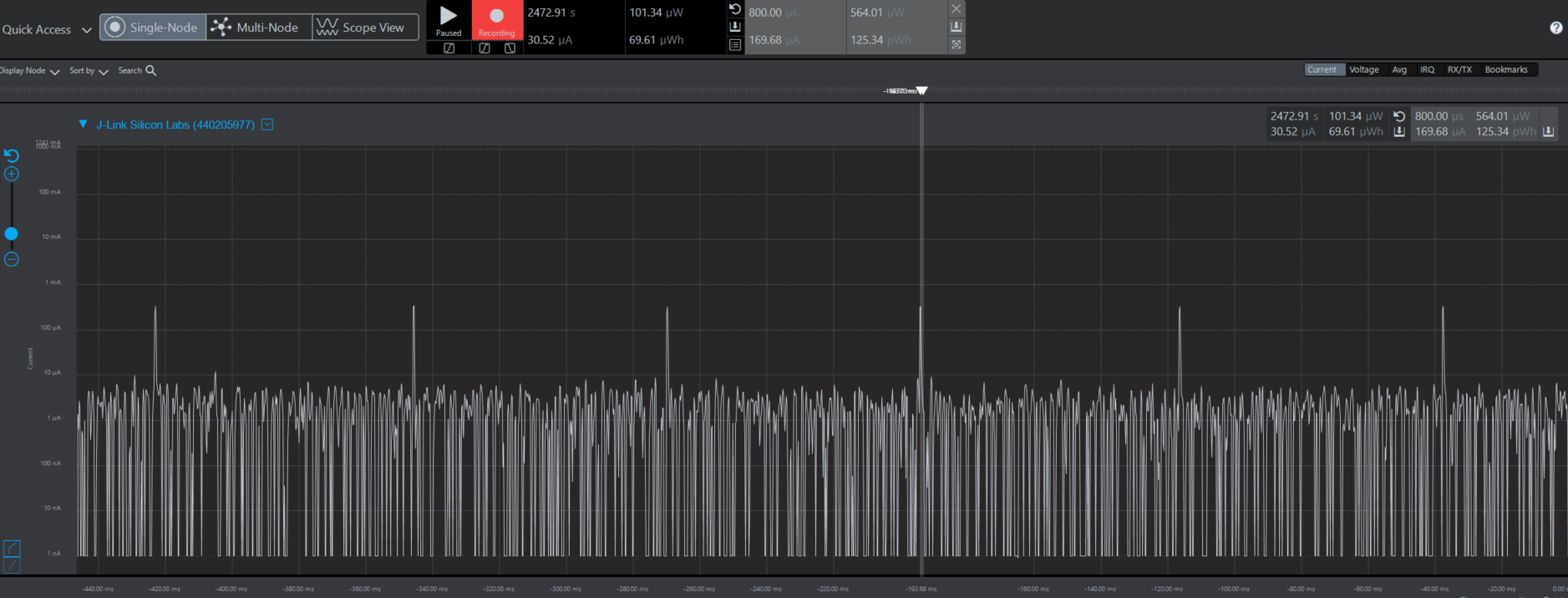
Task: Toggle the Voltage waveform display
Action: [x=1363, y=70]
